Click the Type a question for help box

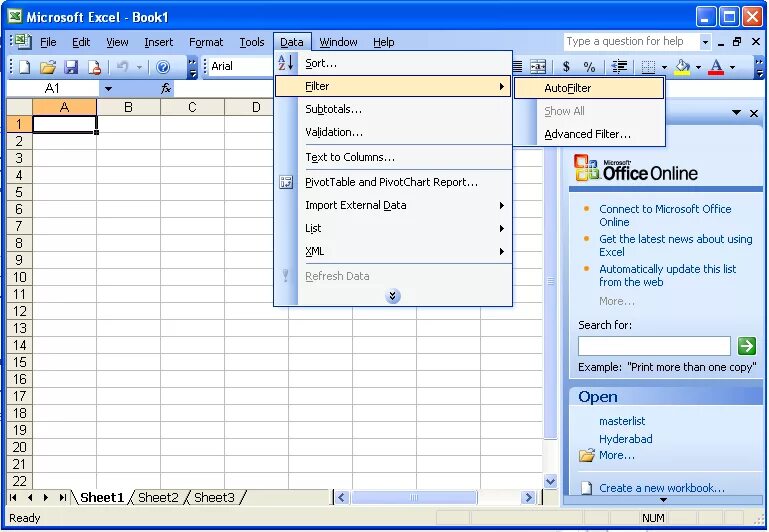tap(631, 42)
